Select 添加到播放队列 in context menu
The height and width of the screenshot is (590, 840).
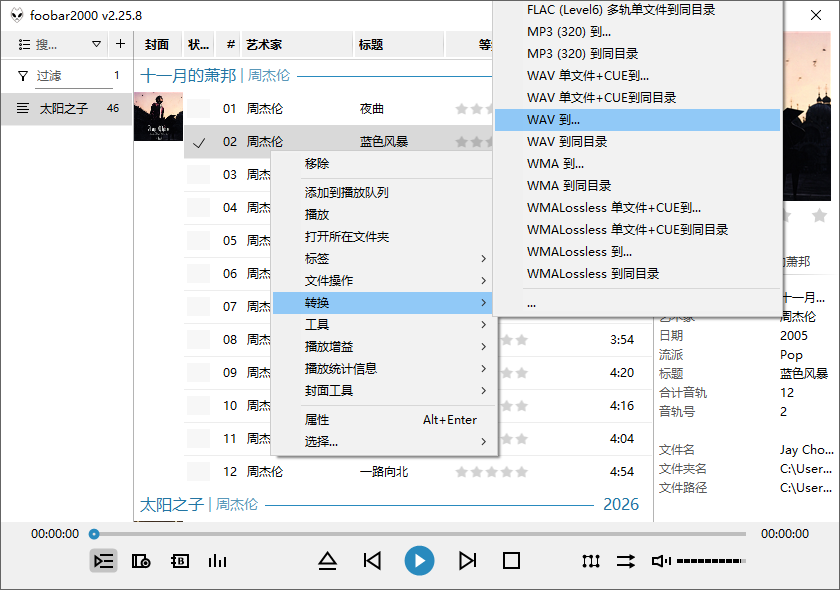(x=383, y=192)
